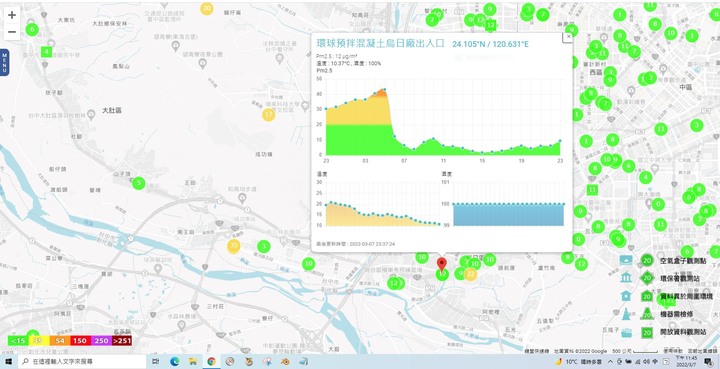
Task: Open the Windows Start menu
Action: coord(8,362)
